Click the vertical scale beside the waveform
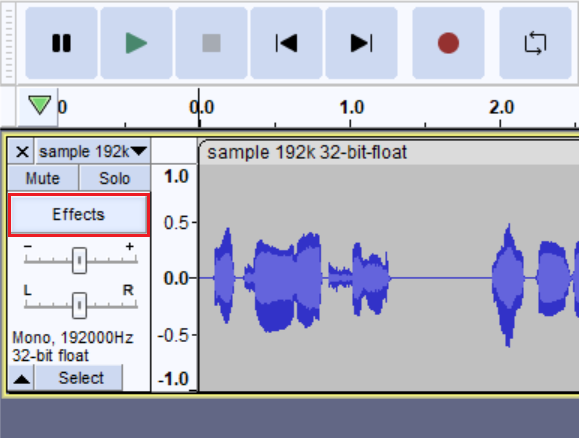The image size is (579, 438). click(175, 278)
